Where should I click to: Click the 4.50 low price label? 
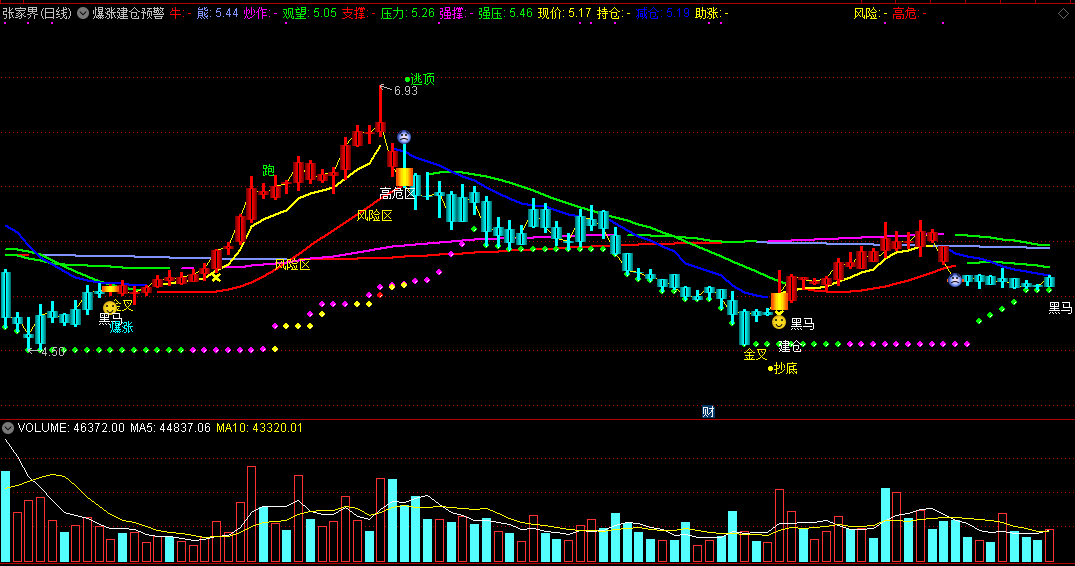53,352
